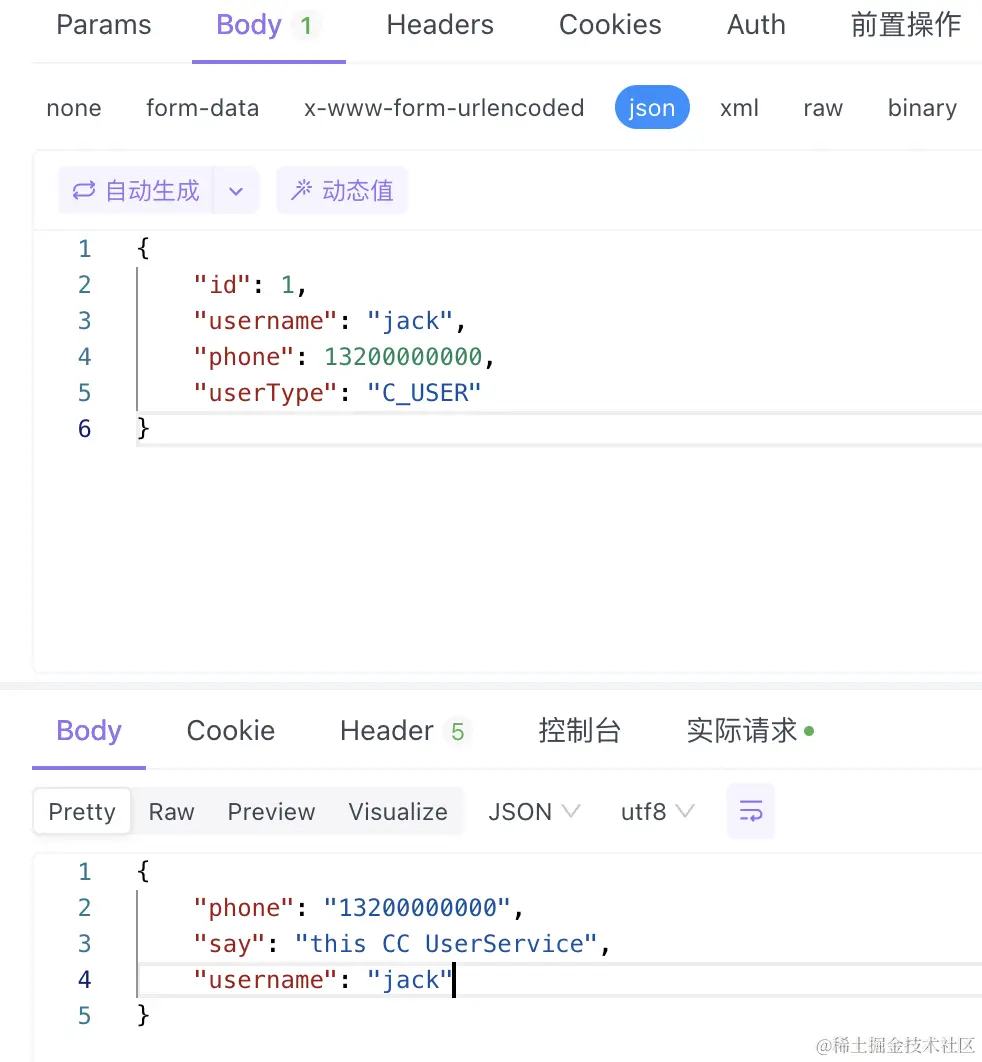Click the word-wrap icon in response toolbar
The image size is (982, 1062).
[750, 811]
